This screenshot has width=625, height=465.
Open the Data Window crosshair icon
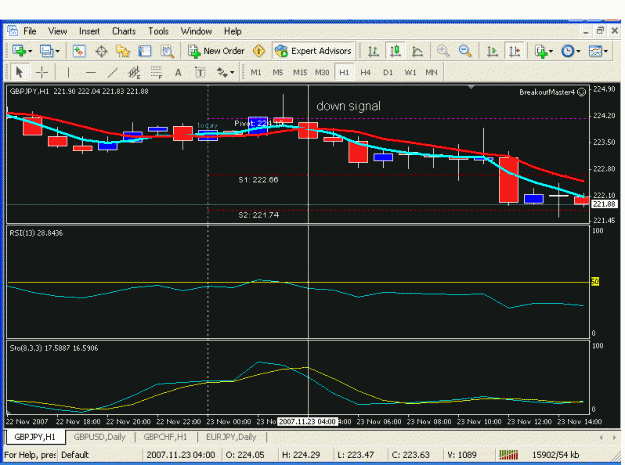pyautogui.click(x=101, y=51)
